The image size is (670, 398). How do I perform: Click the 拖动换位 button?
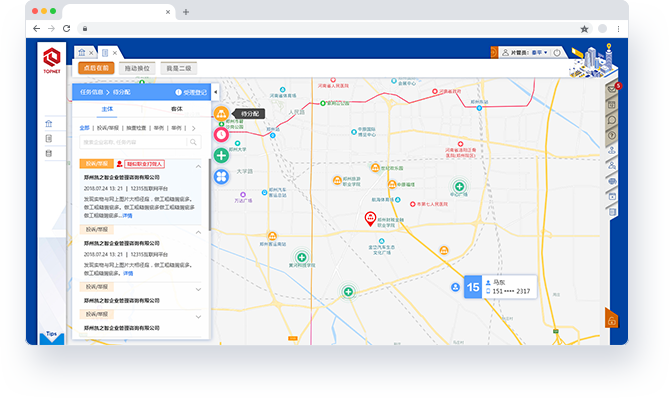pyautogui.click(x=137, y=68)
